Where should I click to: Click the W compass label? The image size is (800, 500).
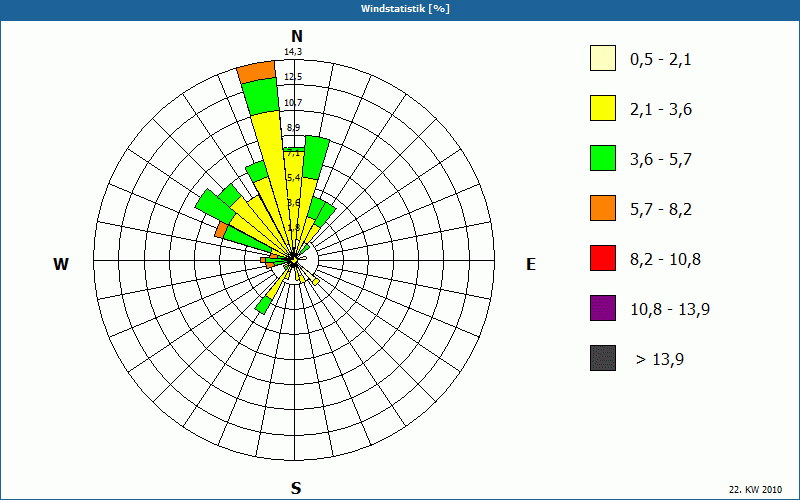61,264
